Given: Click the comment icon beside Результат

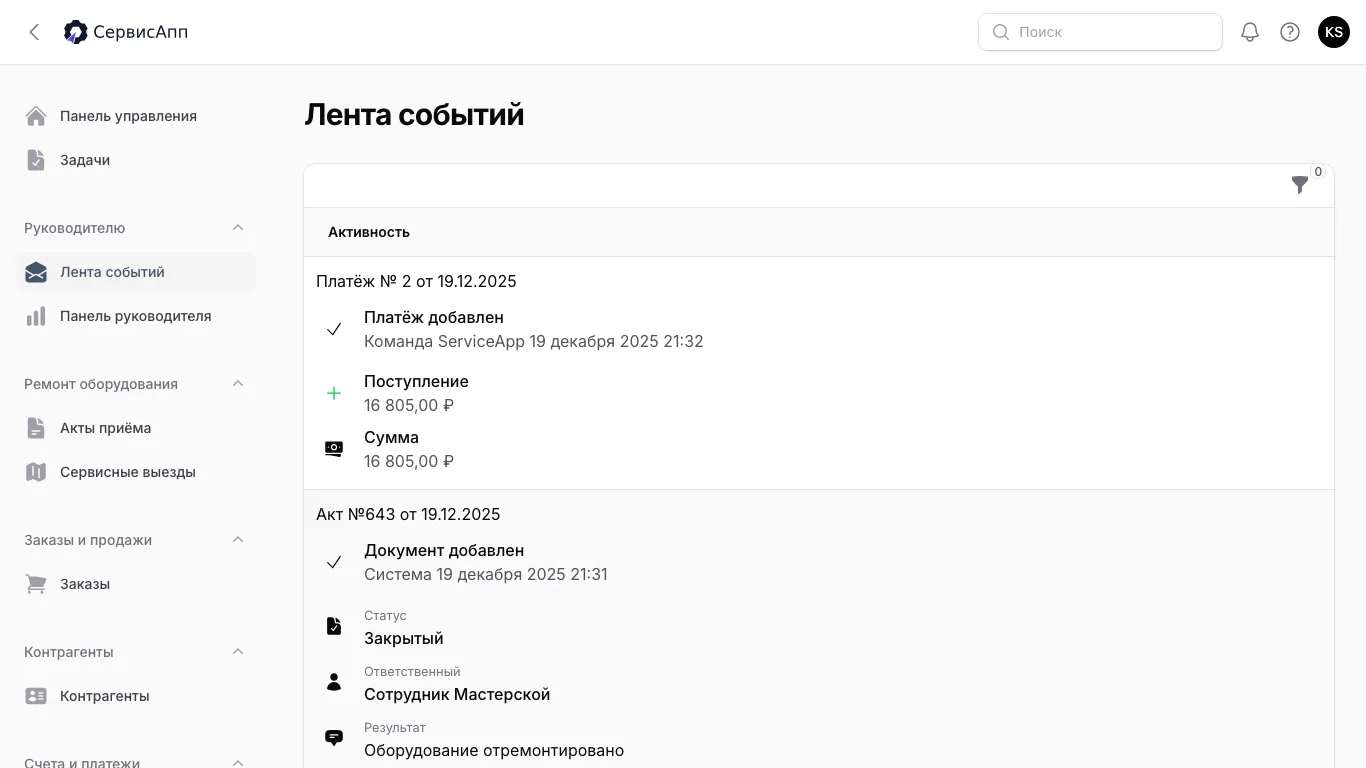Looking at the screenshot, I should tap(334, 738).
